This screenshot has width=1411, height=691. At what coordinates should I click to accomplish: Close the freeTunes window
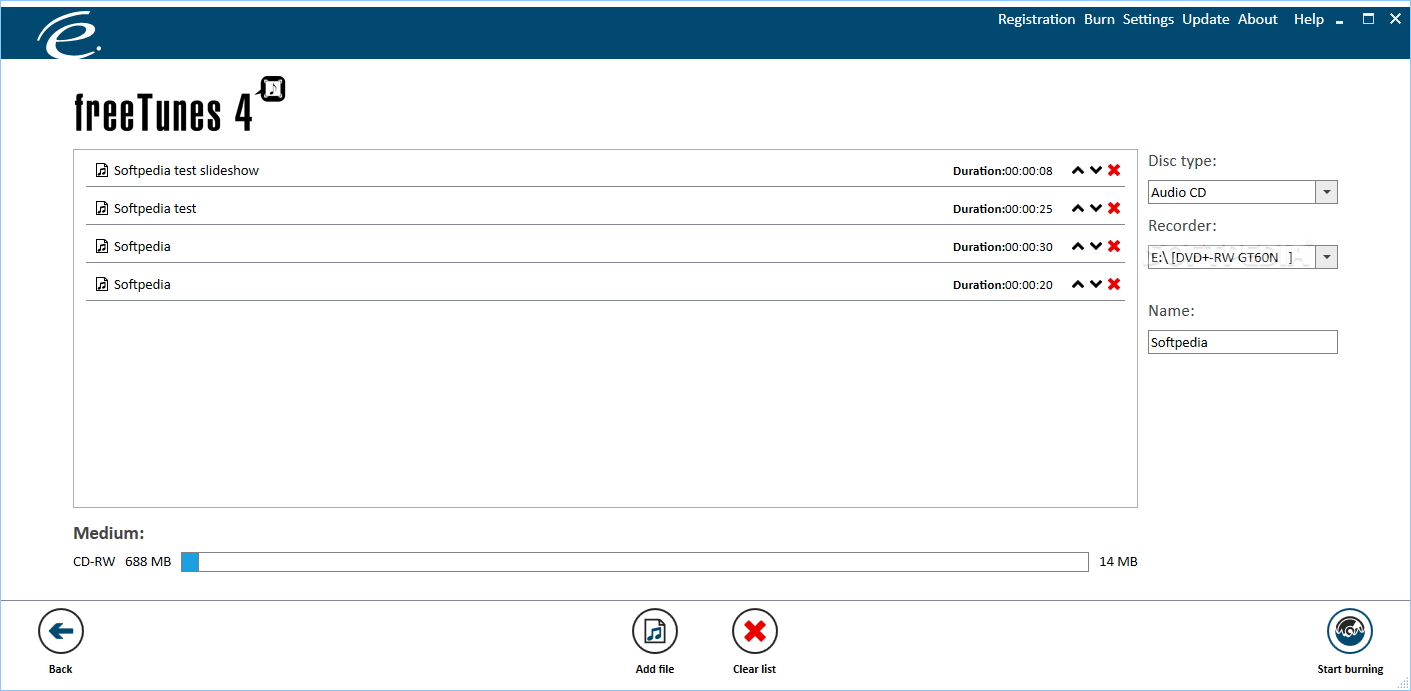tap(1395, 18)
